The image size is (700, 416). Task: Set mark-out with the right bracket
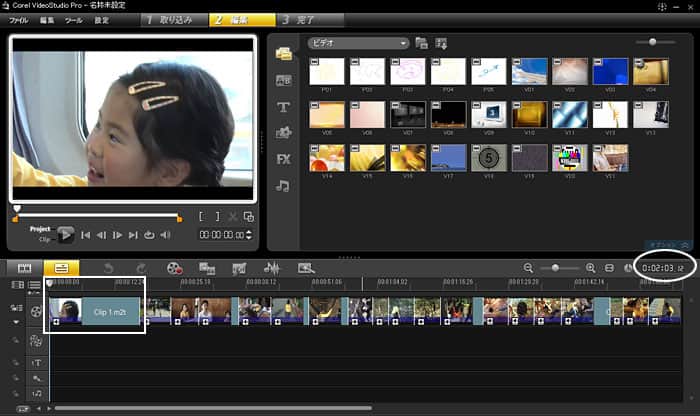(217, 216)
